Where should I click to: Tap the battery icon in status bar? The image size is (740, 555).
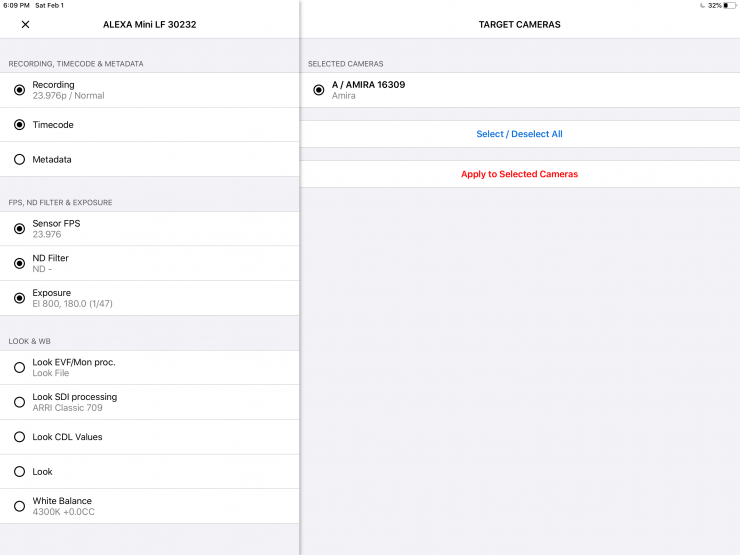point(729,5)
